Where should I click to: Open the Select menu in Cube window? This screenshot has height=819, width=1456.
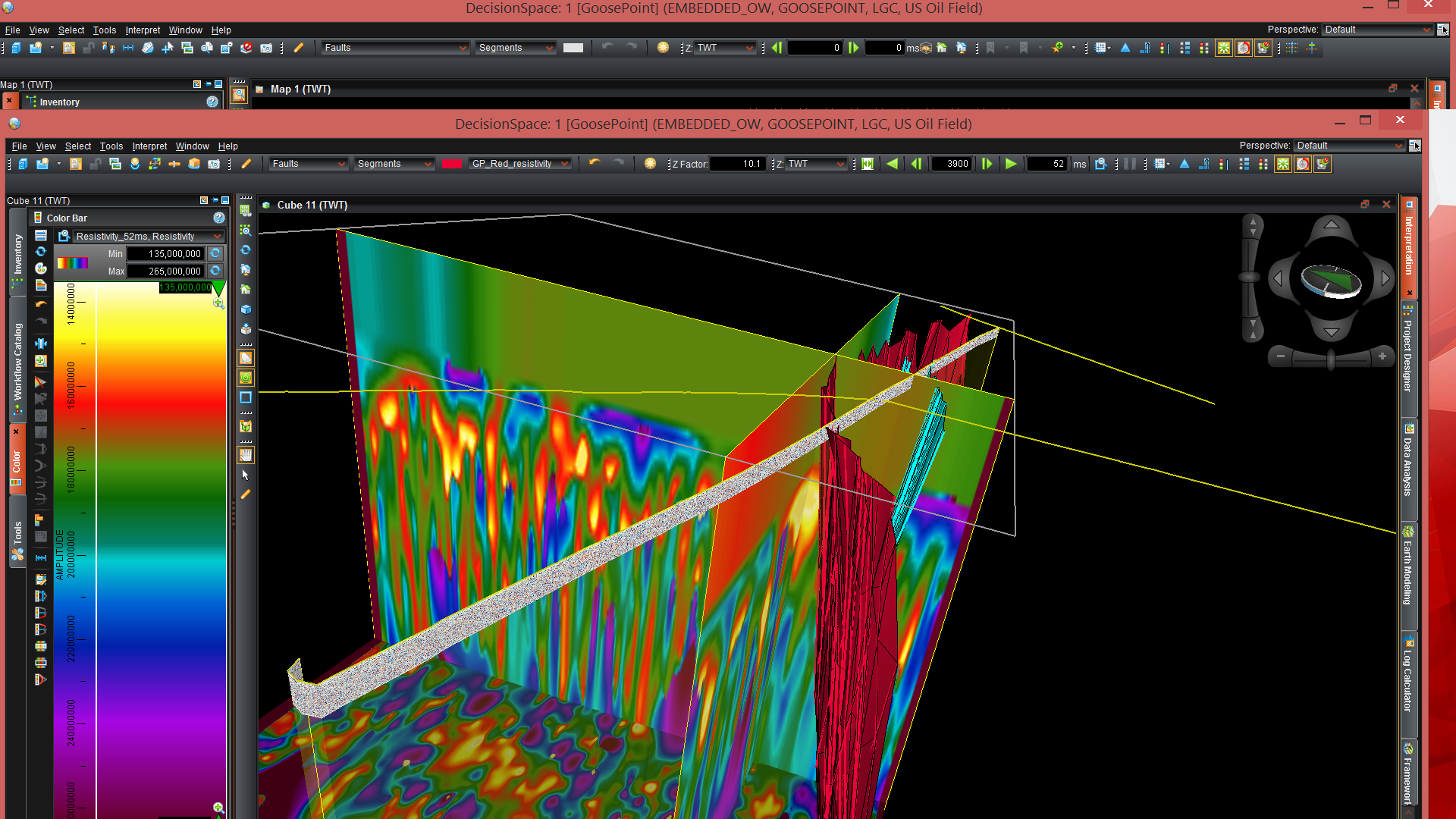click(x=77, y=146)
